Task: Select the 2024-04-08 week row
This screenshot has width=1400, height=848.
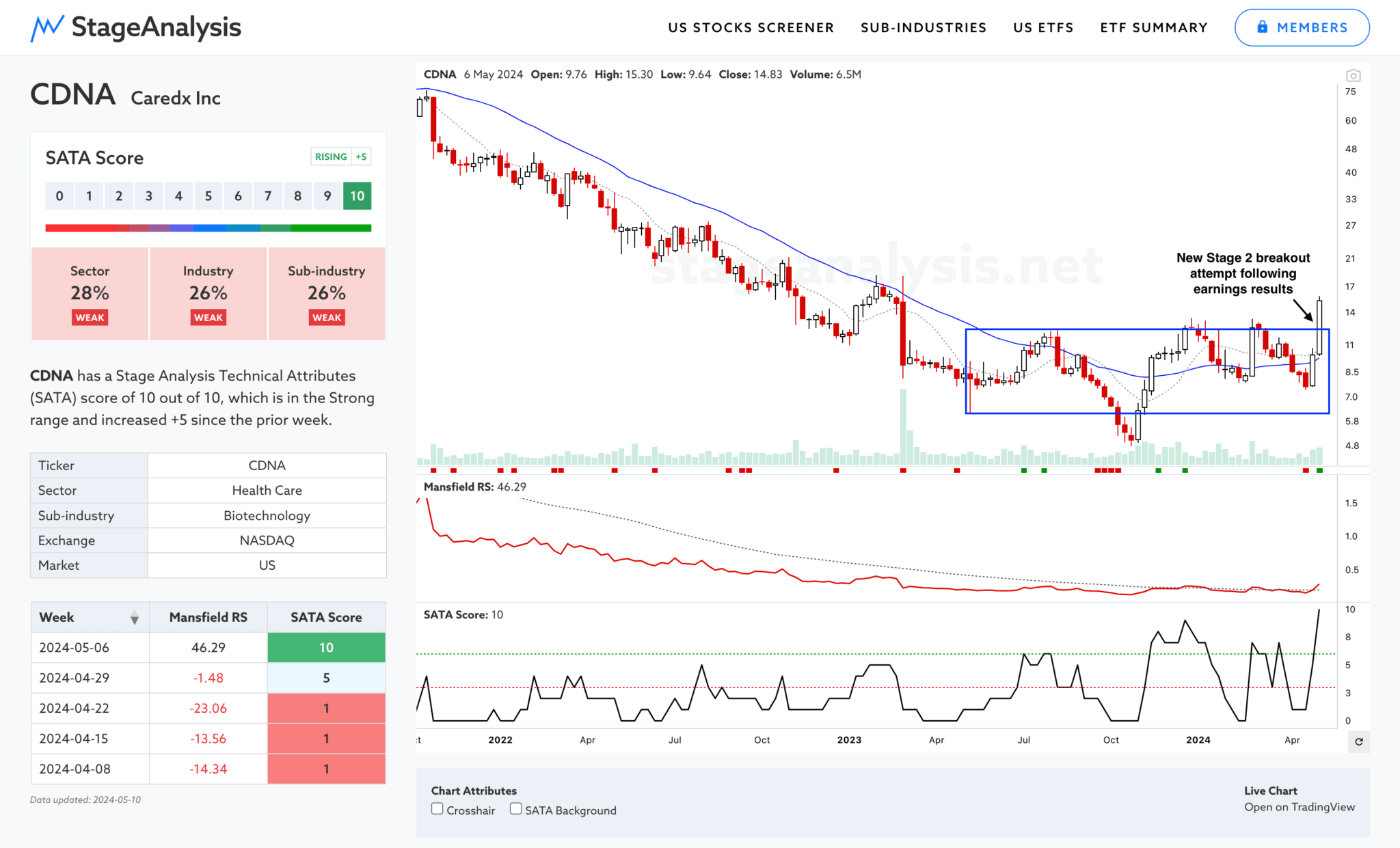Action: 208,769
